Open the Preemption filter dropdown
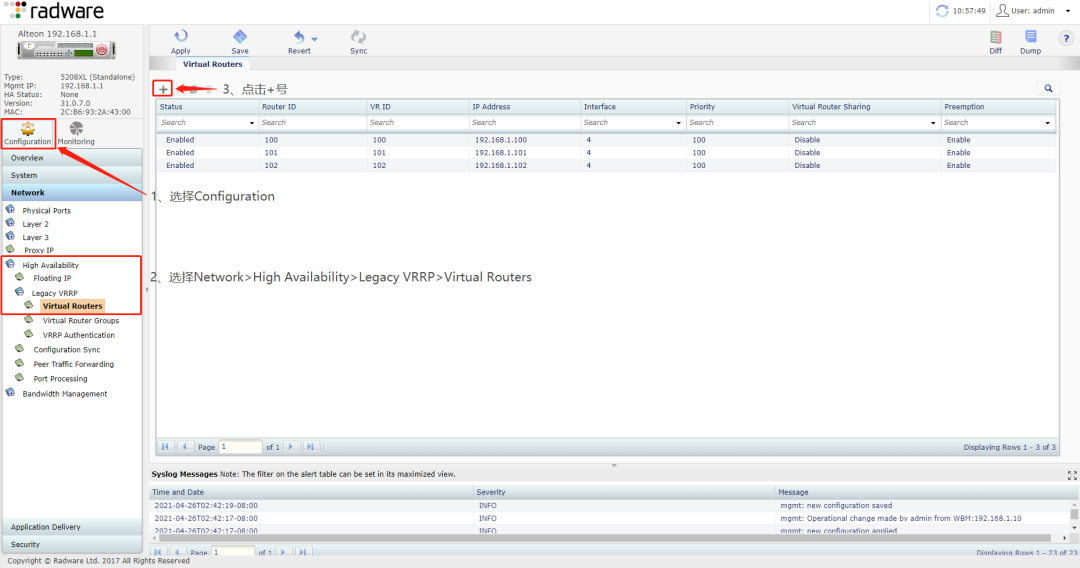The image size is (1080, 568). pyautogui.click(x=1048, y=123)
